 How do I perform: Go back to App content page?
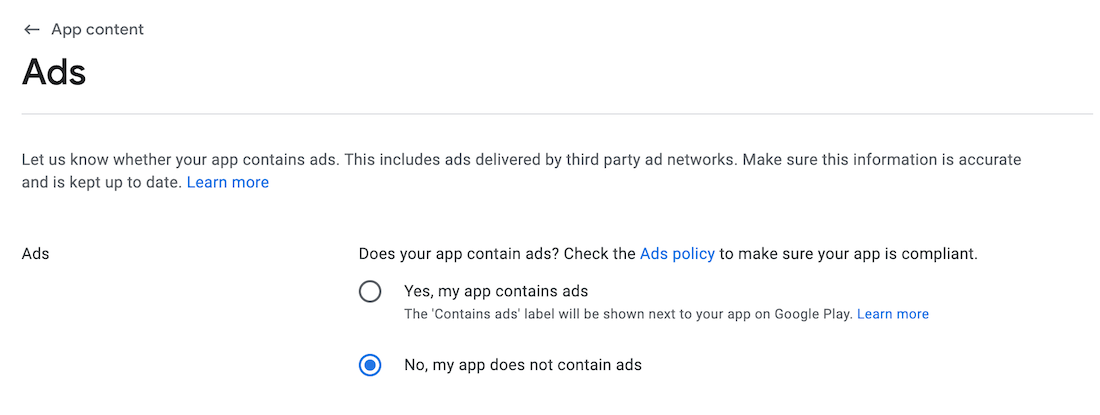point(97,30)
